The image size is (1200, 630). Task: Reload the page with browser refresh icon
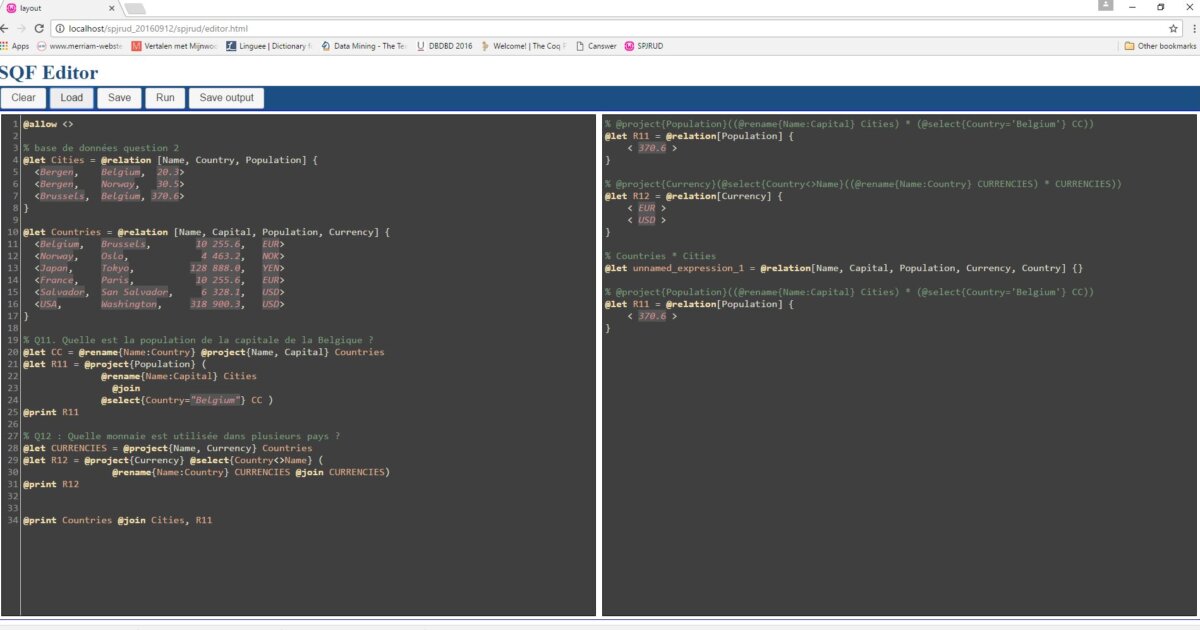[38, 29]
